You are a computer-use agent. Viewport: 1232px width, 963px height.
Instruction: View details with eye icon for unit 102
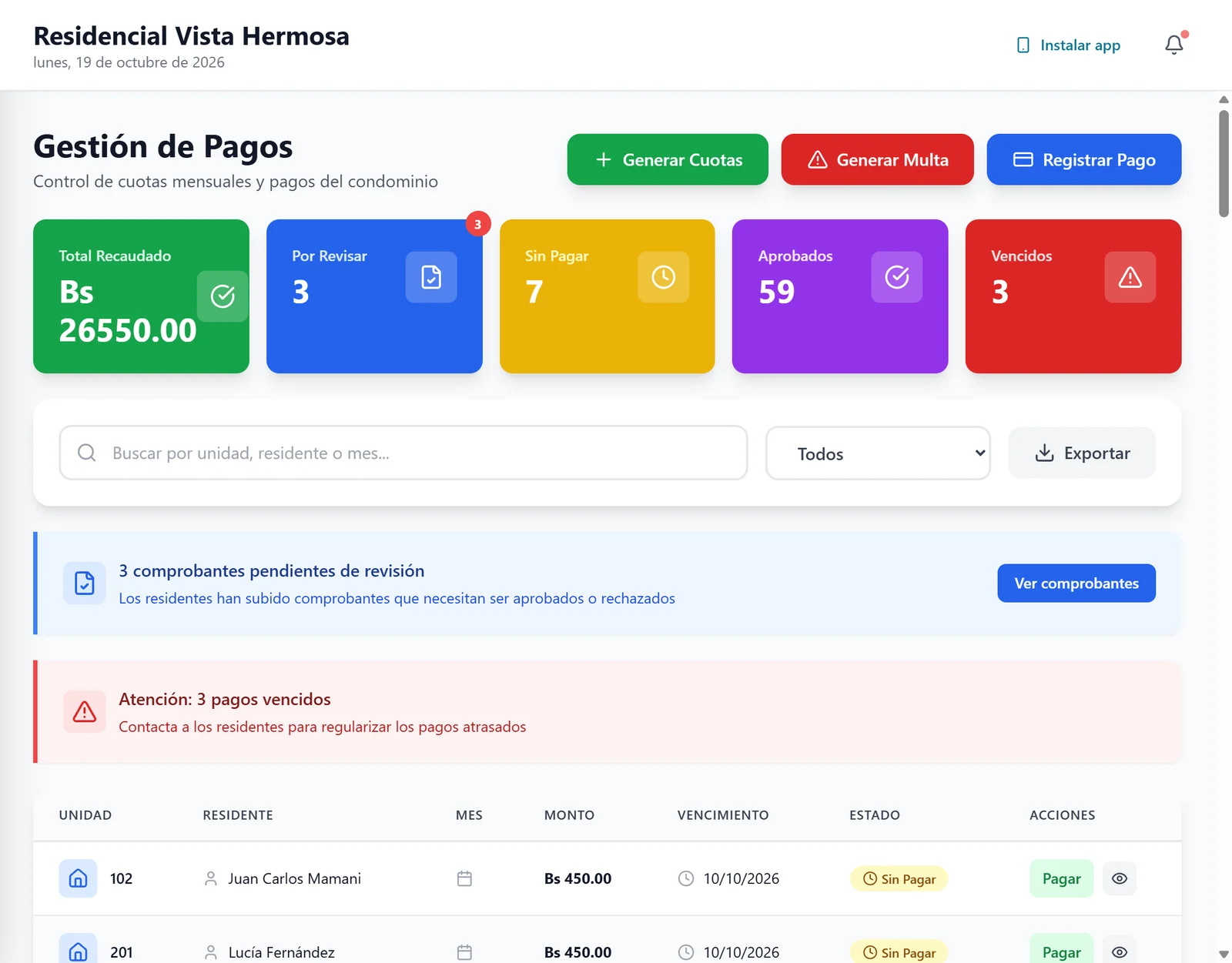(x=1120, y=878)
